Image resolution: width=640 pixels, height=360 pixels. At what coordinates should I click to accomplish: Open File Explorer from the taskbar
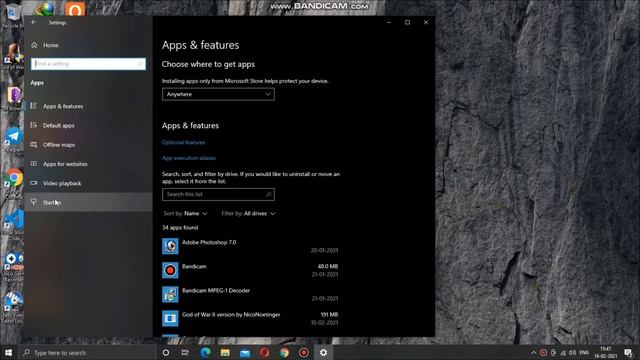pos(225,353)
